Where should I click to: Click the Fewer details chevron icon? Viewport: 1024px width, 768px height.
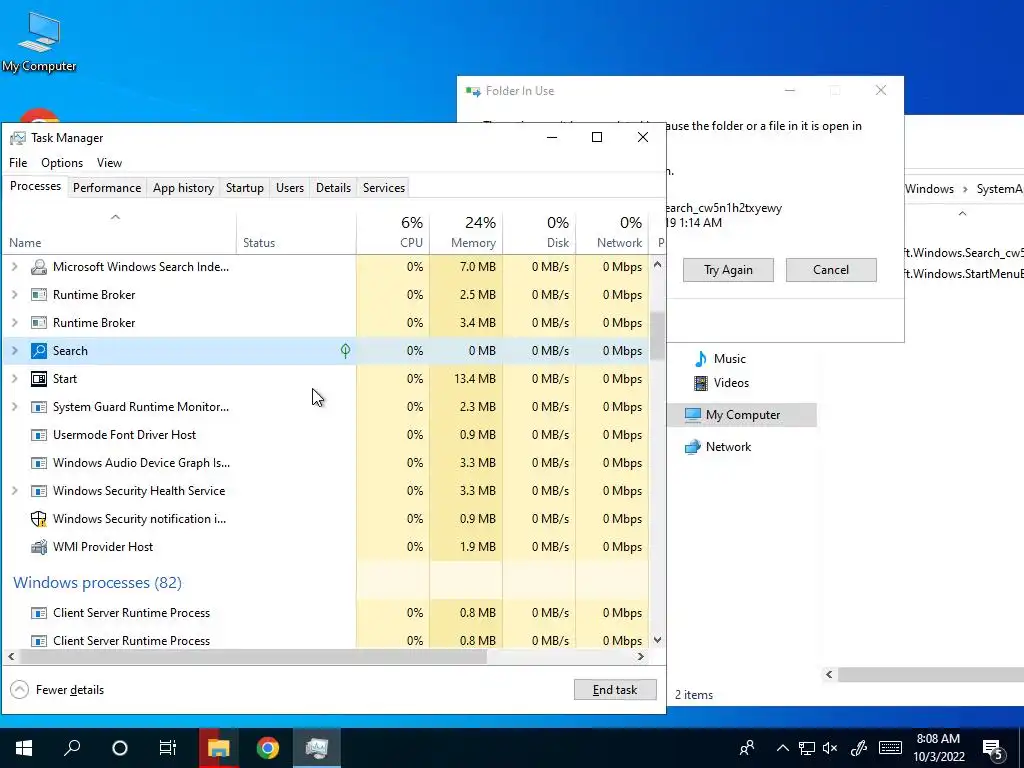pyautogui.click(x=20, y=690)
